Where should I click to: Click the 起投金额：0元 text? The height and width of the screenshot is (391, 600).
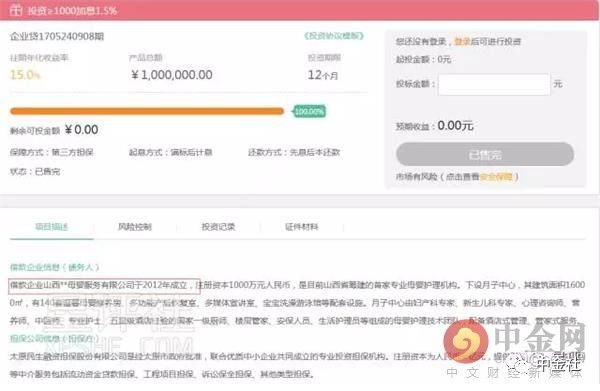click(x=423, y=59)
